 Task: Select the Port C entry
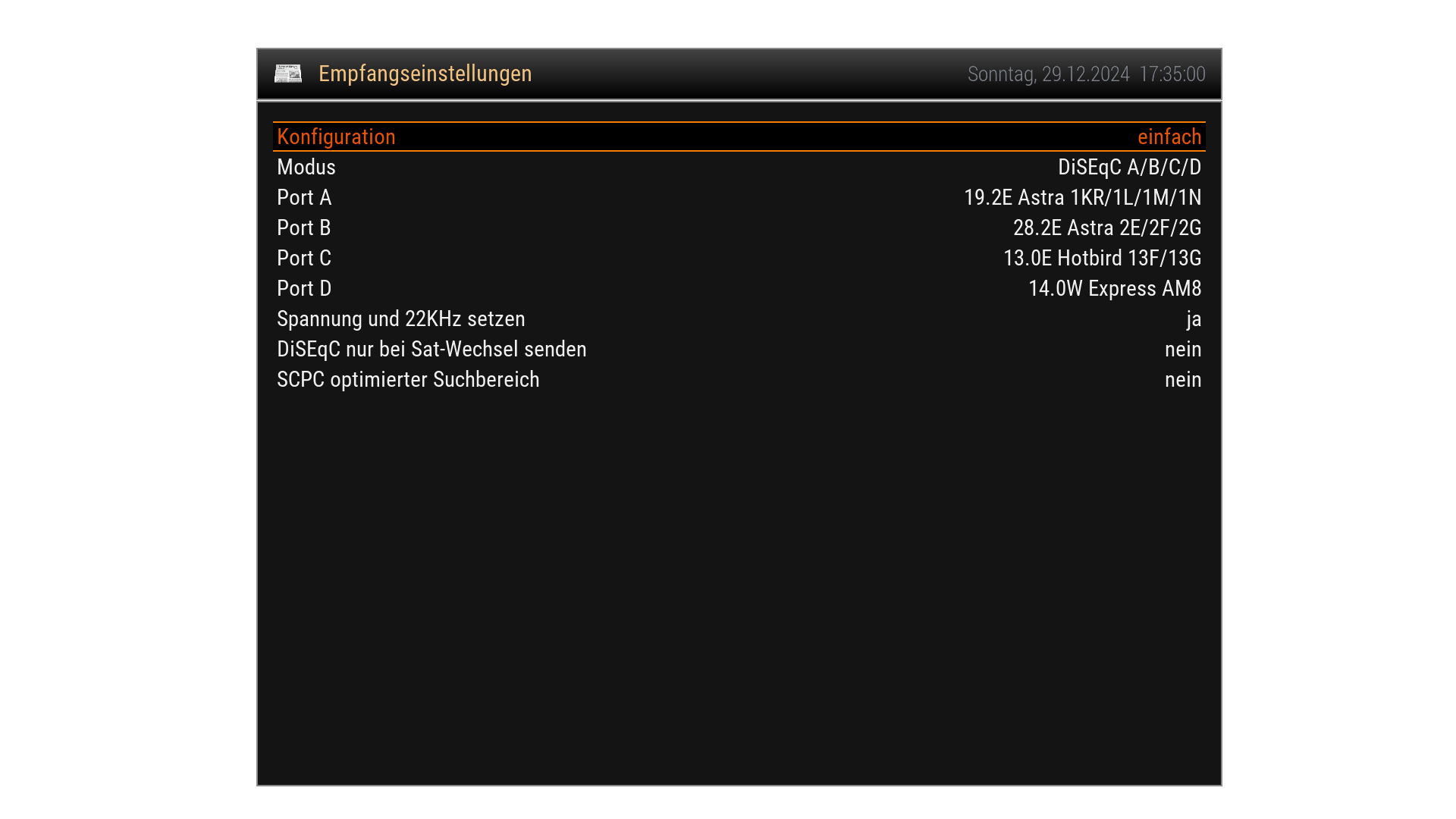click(739, 258)
